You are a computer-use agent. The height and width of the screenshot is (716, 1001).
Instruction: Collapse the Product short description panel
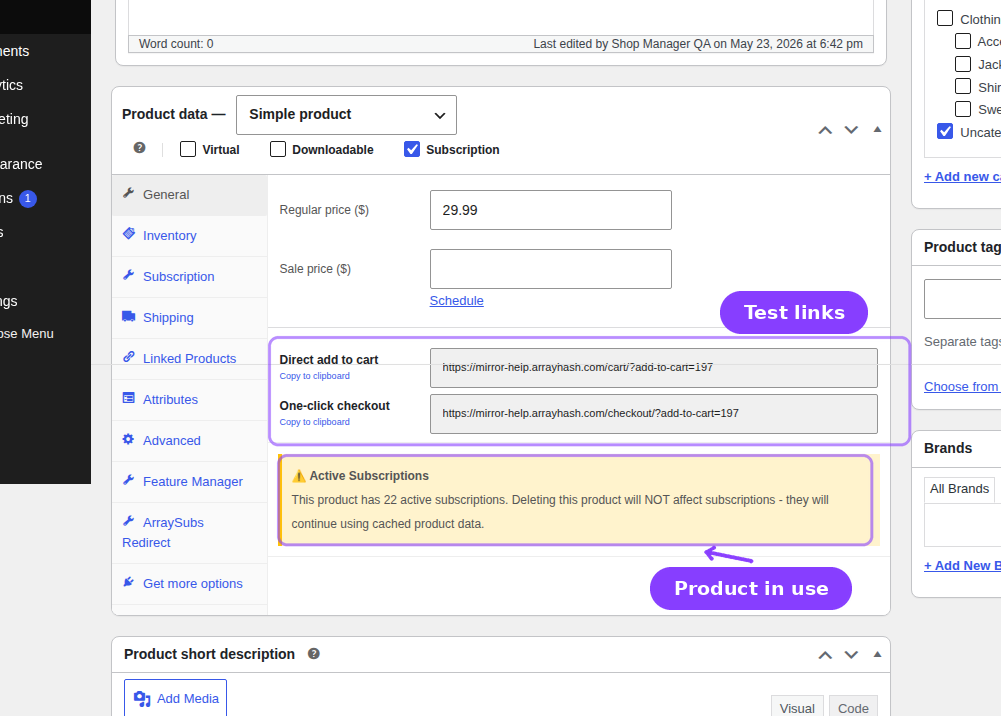[877, 654]
